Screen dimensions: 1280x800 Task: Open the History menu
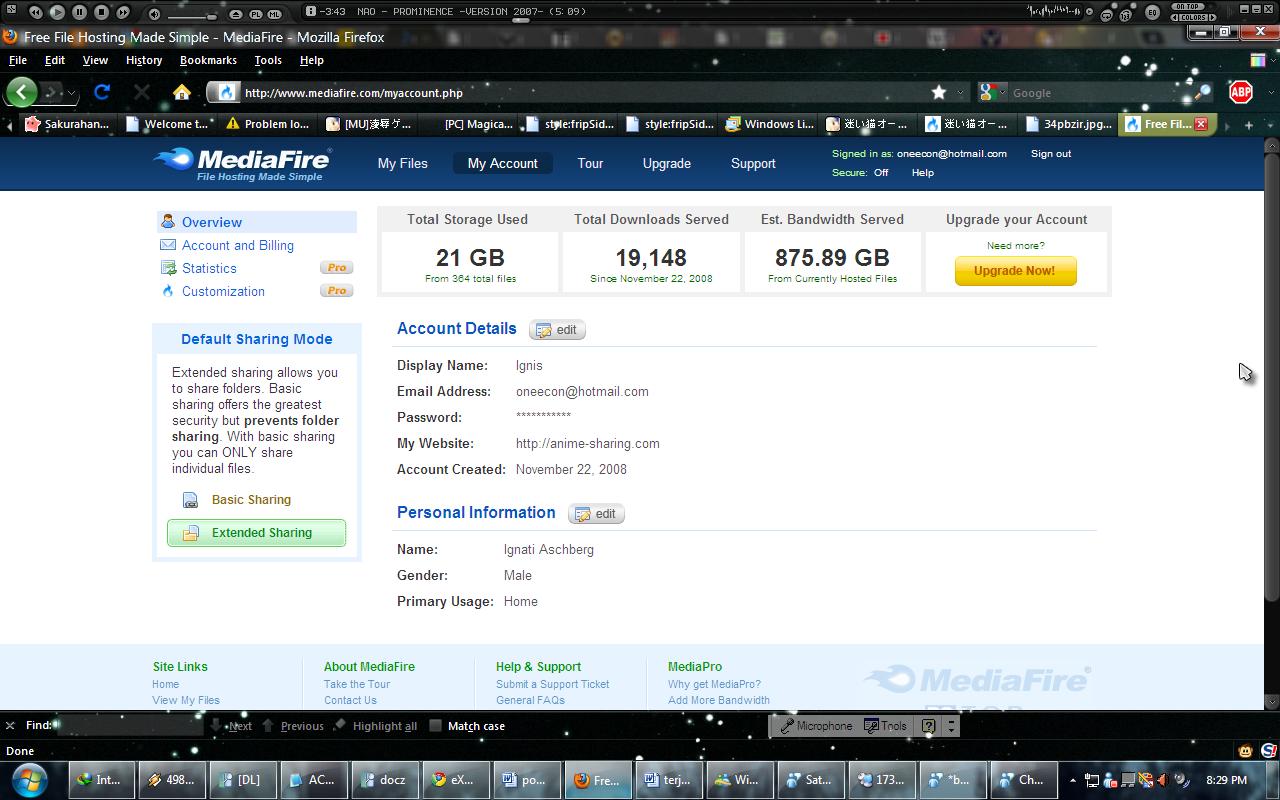coord(144,60)
